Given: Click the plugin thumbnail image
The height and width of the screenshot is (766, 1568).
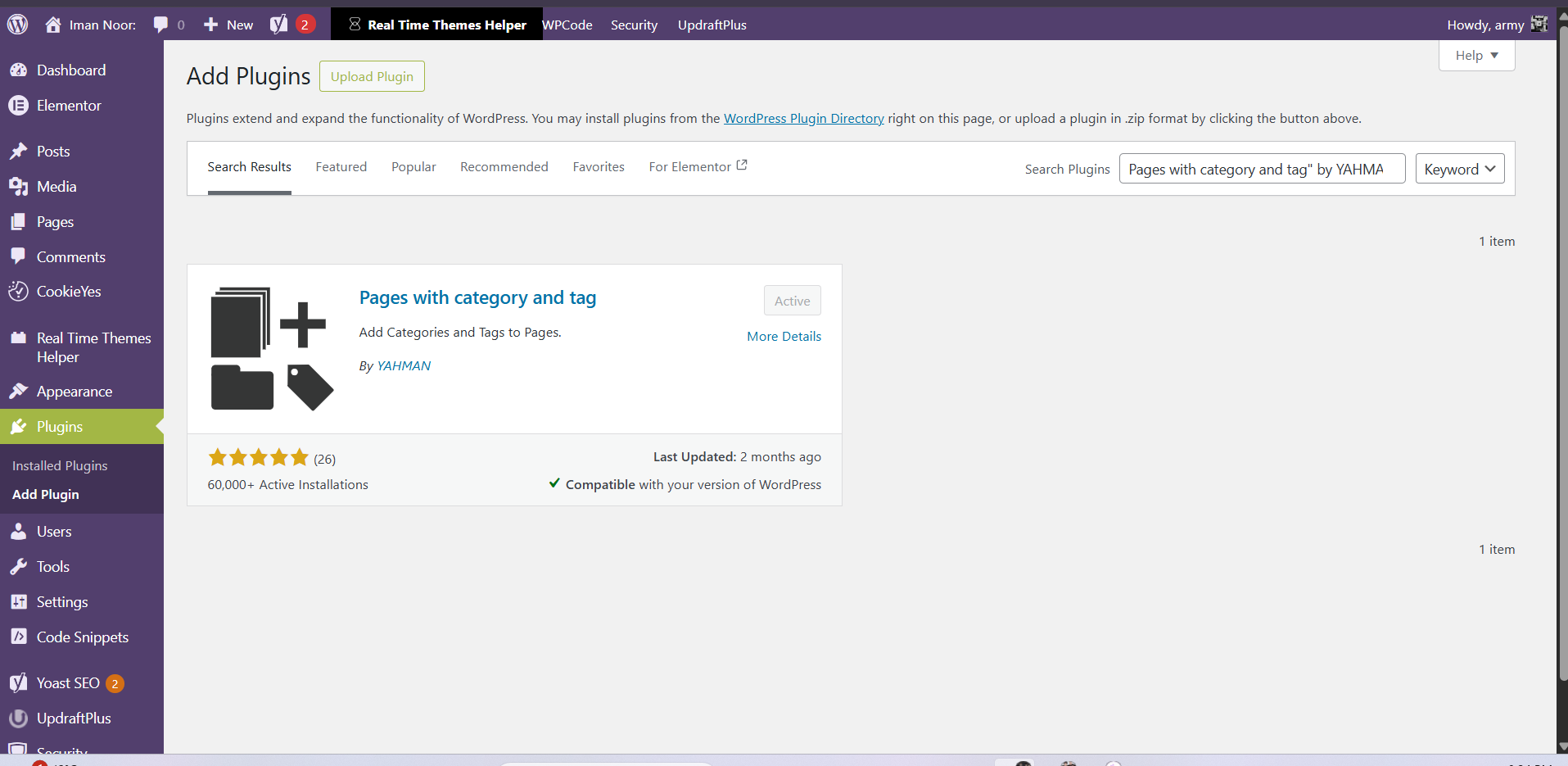Looking at the screenshot, I should pos(273,348).
